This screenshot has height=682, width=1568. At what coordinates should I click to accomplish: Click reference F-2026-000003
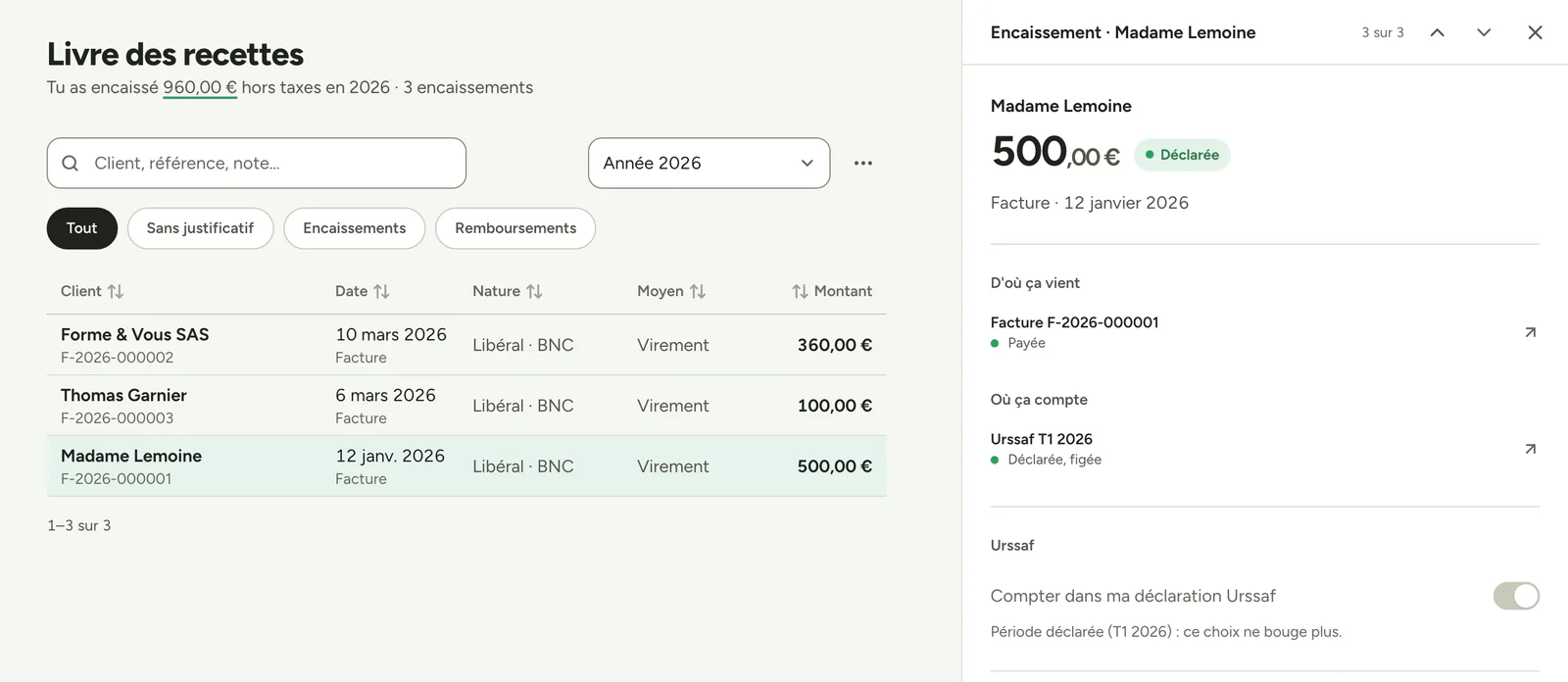117,418
